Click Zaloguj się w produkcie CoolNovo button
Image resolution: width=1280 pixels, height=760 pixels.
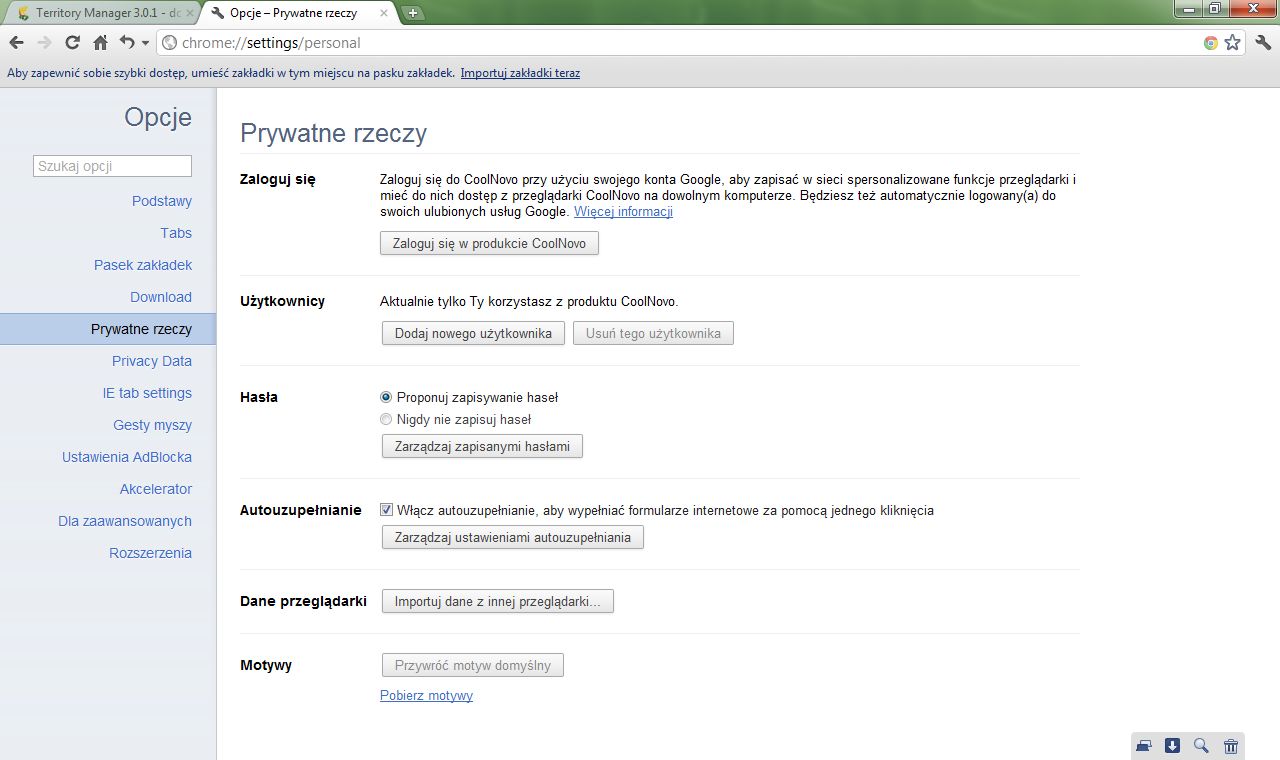pyautogui.click(x=489, y=243)
